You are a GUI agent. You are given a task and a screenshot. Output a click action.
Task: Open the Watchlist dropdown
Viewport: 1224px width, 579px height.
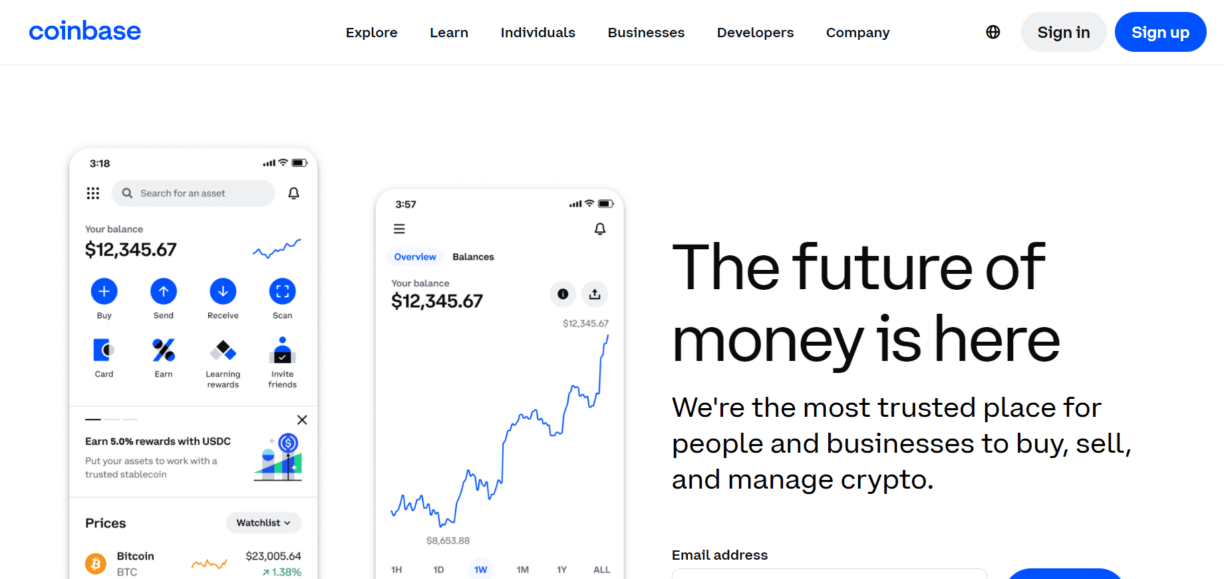click(x=263, y=522)
